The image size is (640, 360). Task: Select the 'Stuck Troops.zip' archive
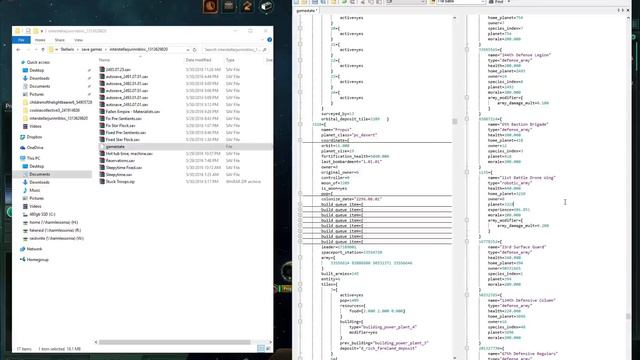(120, 182)
